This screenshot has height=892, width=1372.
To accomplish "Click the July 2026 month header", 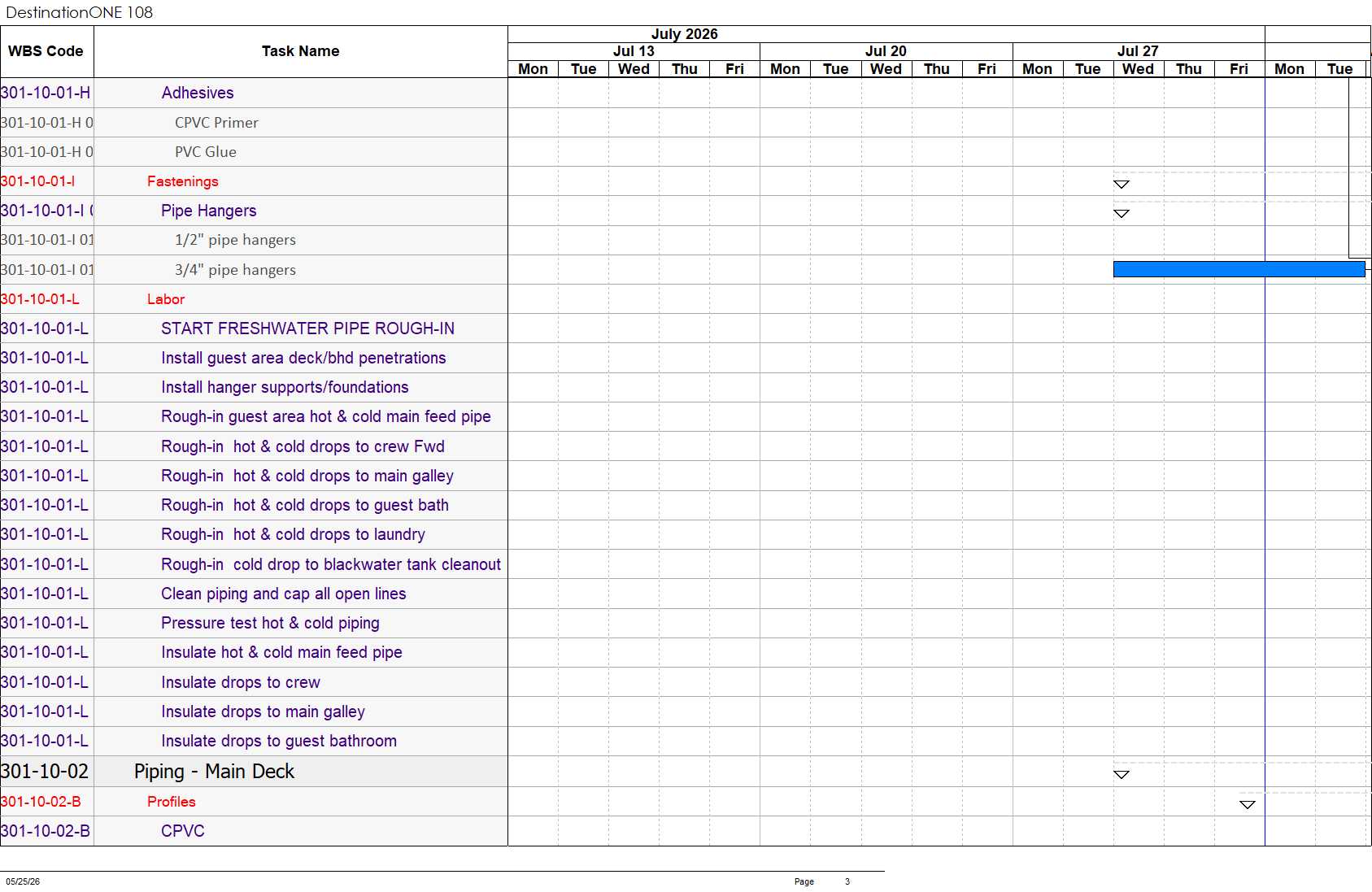I will 685,34.
